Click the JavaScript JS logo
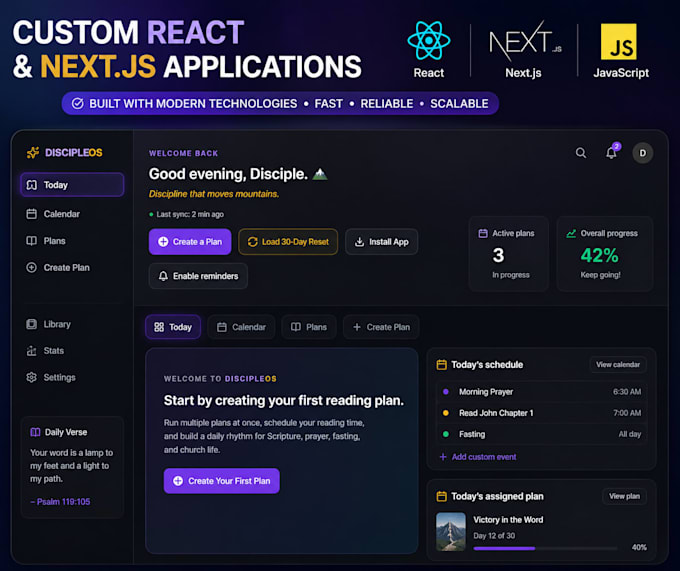This screenshot has width=680, height=571. 618,41
